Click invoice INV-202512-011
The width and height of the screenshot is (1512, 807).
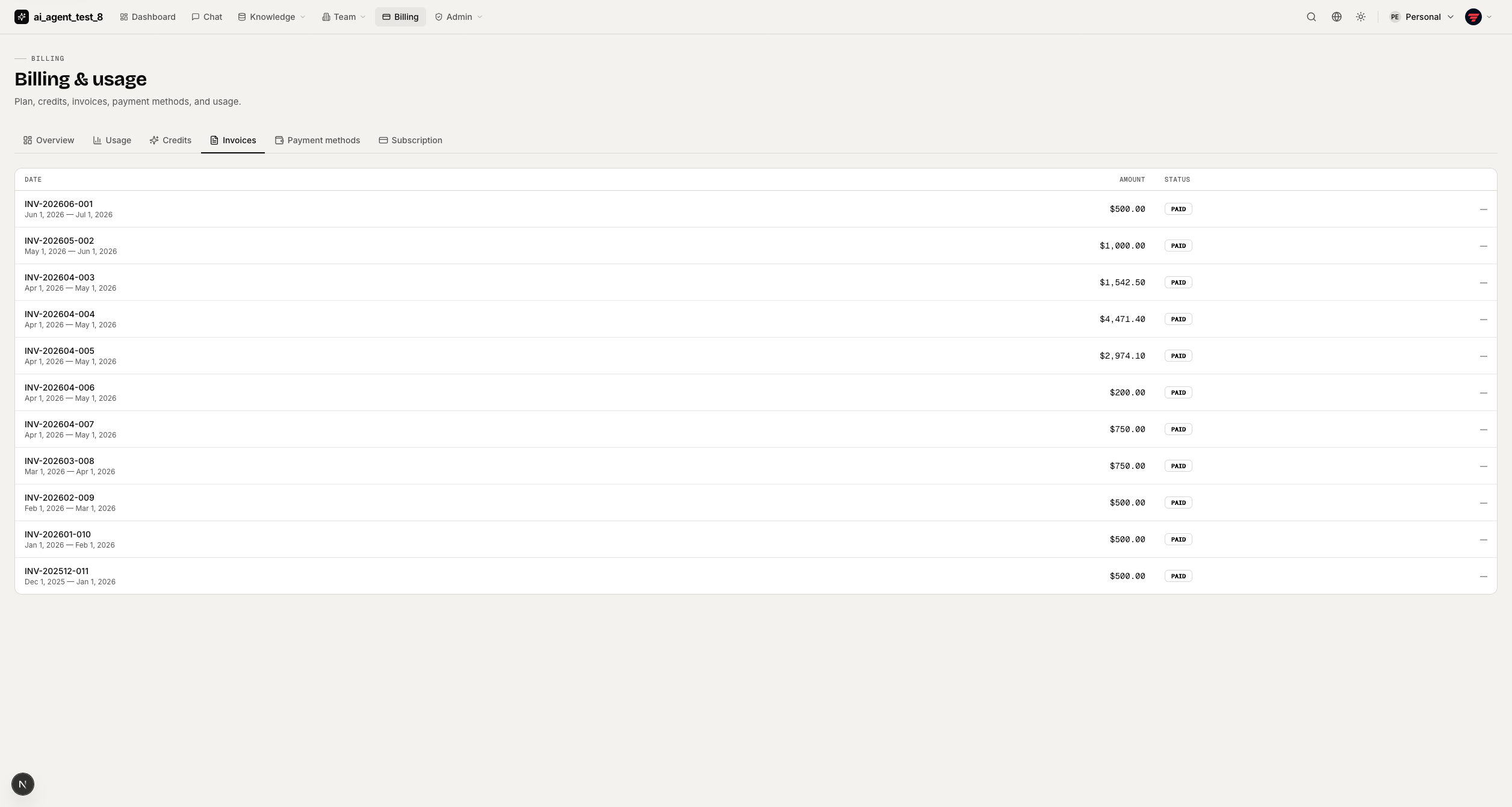tap(57, 571)
